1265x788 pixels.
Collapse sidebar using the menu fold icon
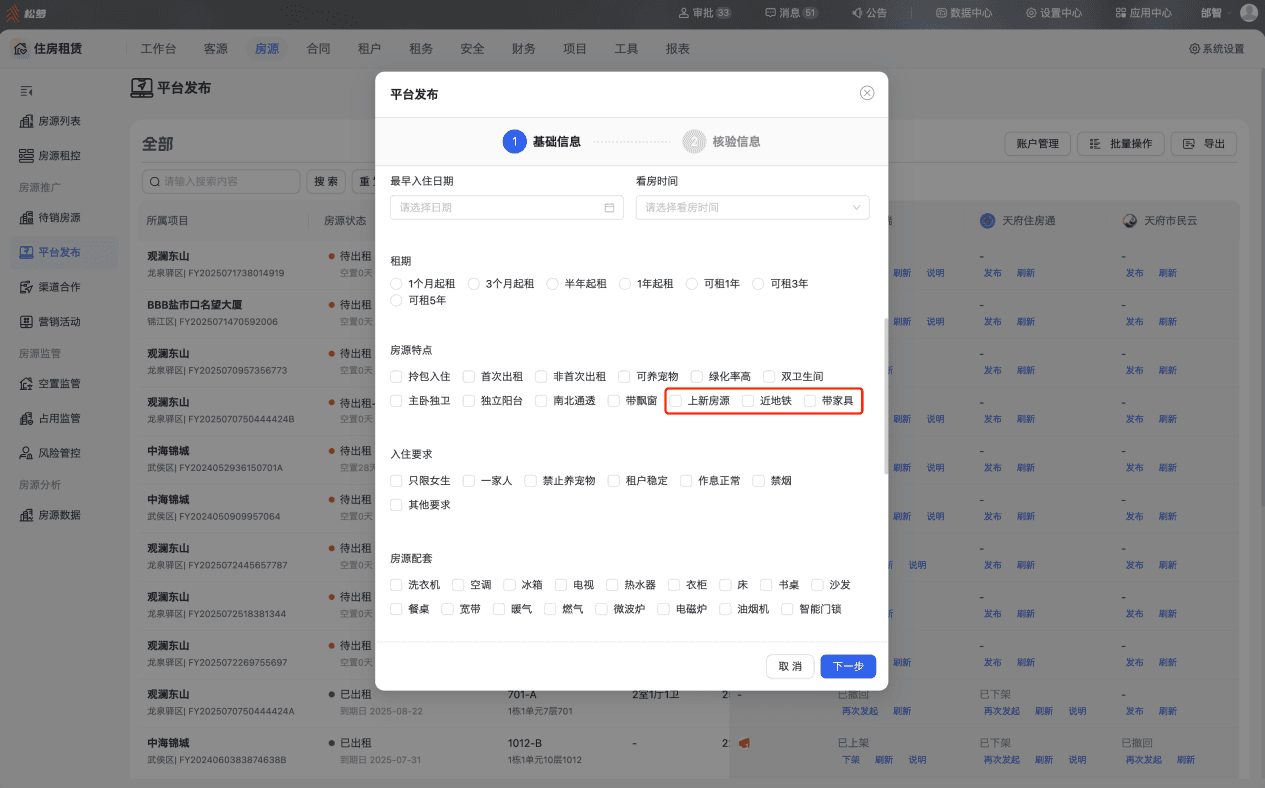click(27, 91)
